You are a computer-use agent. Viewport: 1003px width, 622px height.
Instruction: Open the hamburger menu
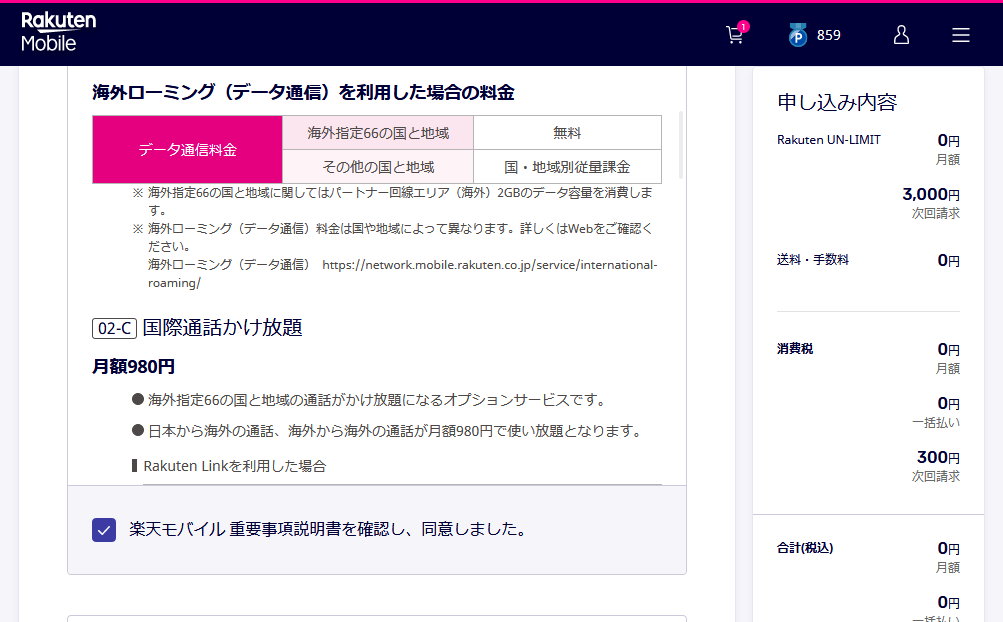pos(960,35)
